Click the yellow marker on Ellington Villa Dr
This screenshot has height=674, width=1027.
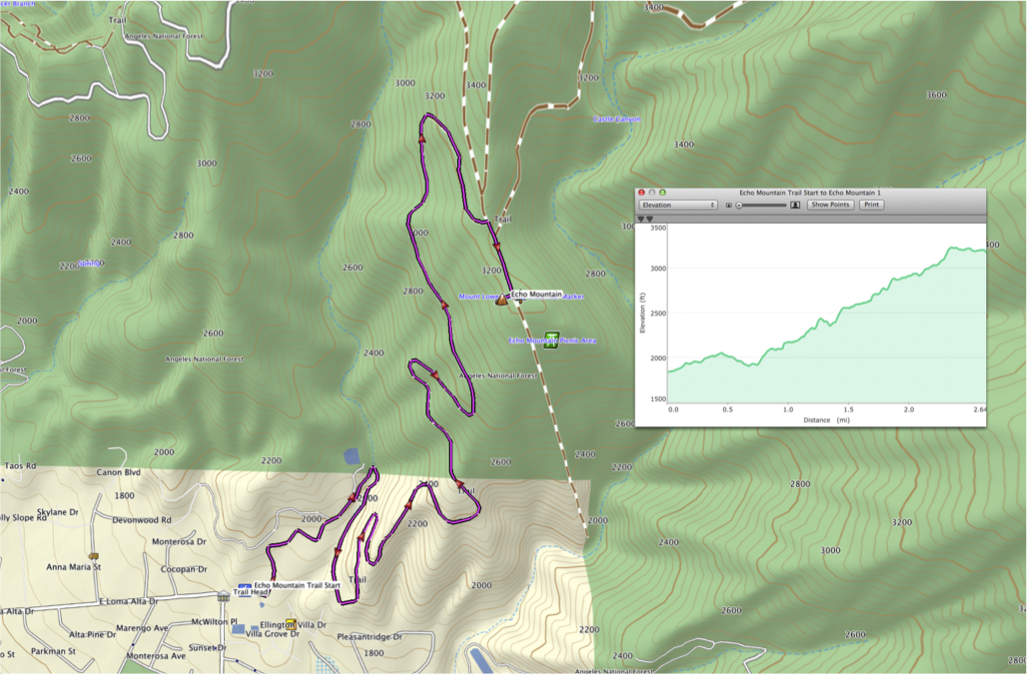pos(290,623)
